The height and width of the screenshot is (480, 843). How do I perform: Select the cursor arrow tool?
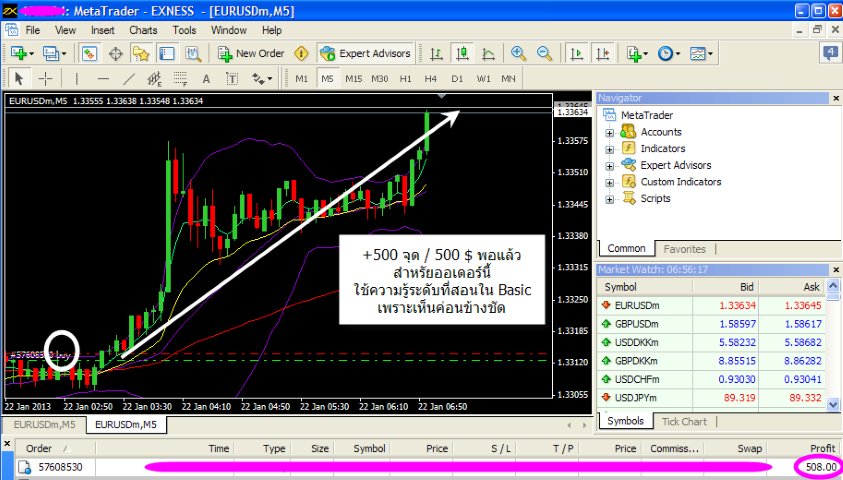19,78
